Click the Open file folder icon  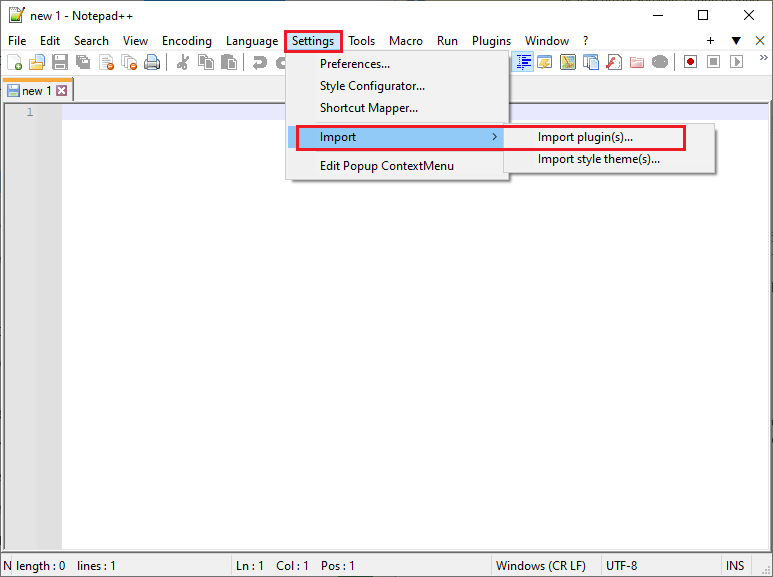tap(37, 62)
